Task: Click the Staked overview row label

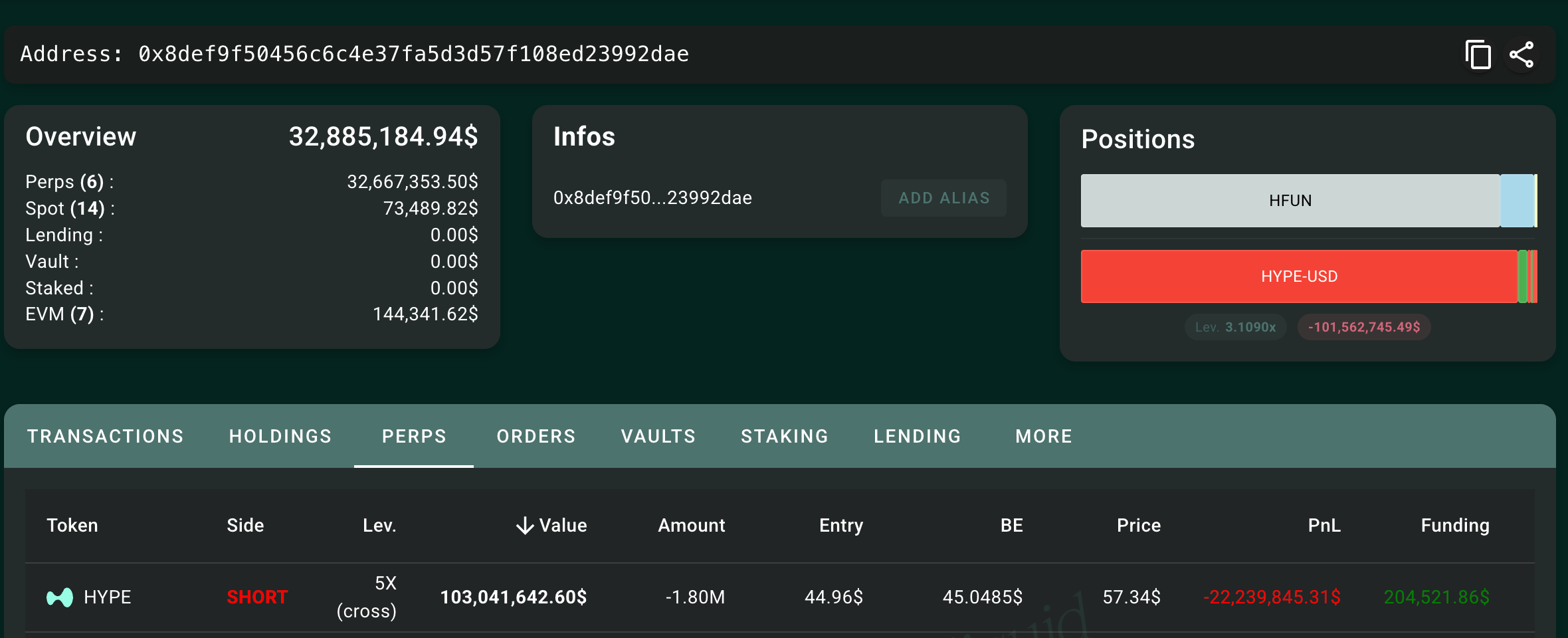Action: coord(59,288)
